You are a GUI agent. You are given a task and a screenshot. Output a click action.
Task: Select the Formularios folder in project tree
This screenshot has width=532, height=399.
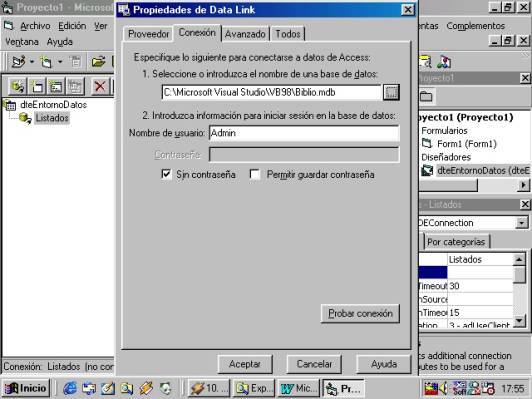coord(444,131)
